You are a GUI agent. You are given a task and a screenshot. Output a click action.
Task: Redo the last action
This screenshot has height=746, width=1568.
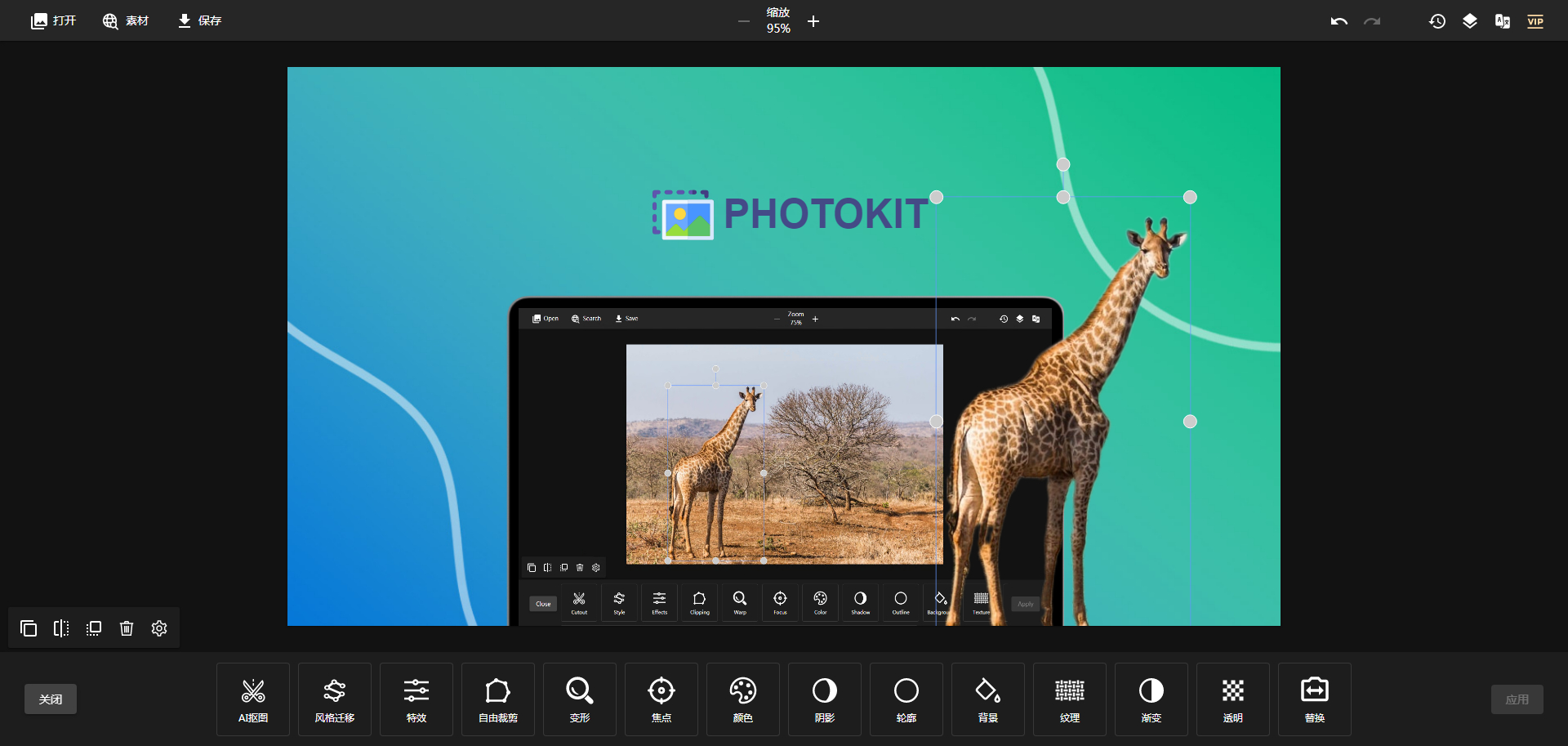pos(1372,21)
